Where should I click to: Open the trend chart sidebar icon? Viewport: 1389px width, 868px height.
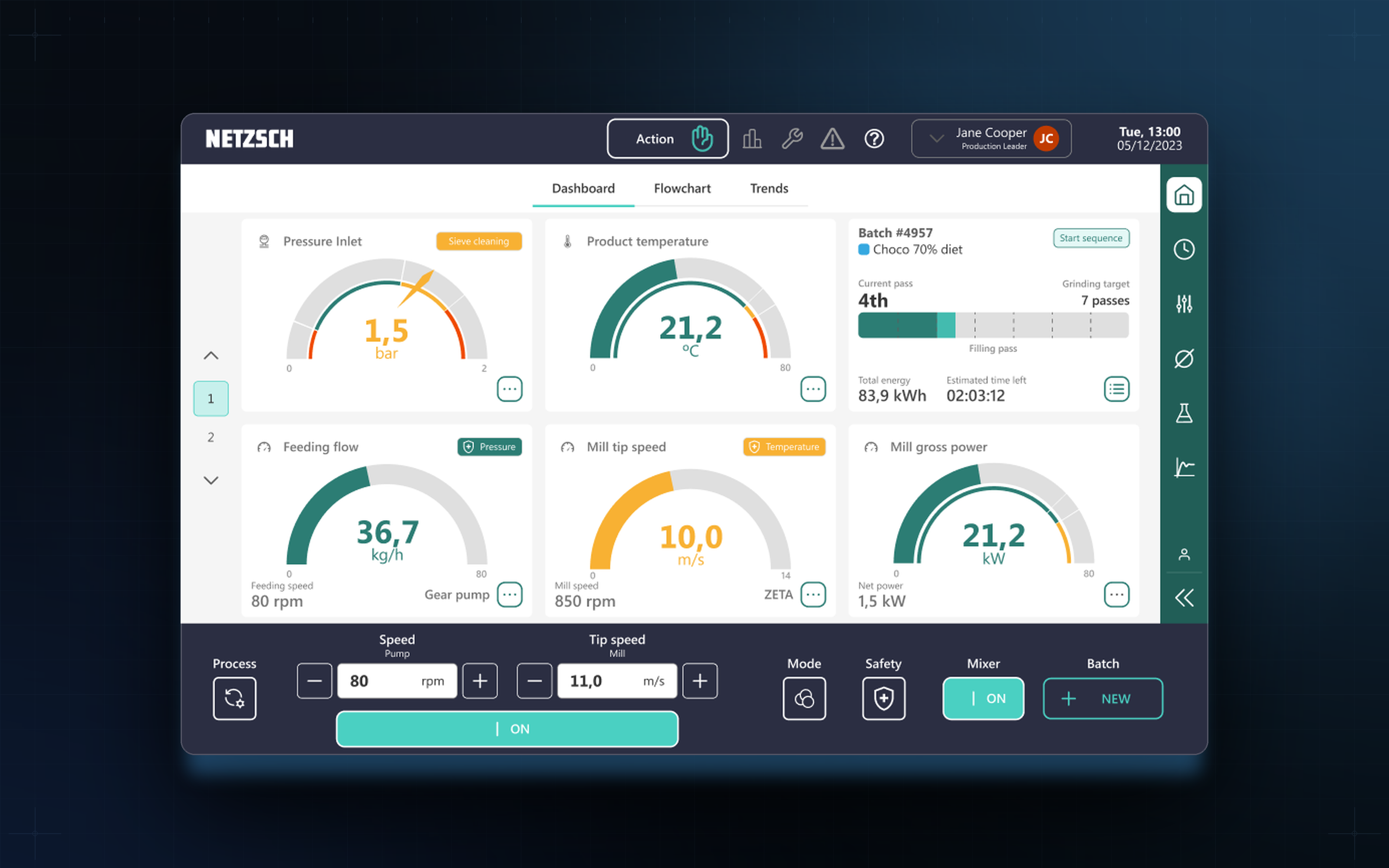click(1184, 467)
